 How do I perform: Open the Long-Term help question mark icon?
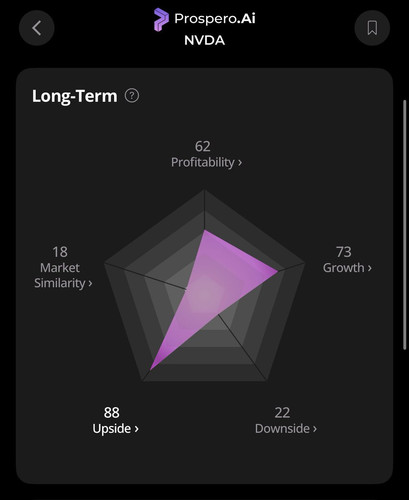coord(132,96)
